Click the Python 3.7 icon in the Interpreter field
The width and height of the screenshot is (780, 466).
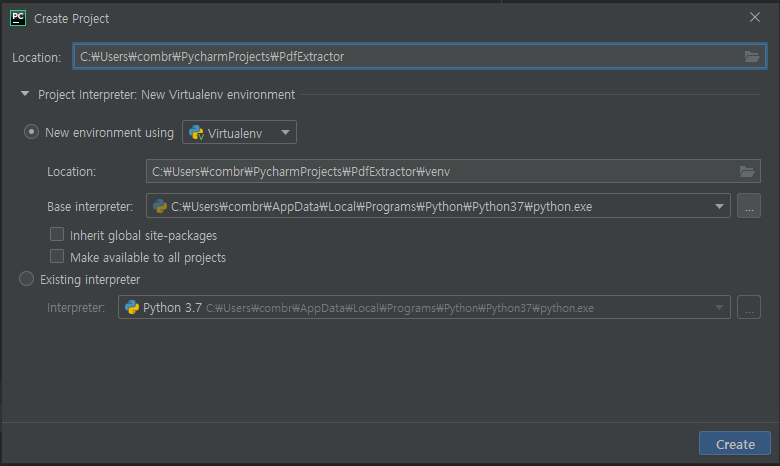pos(132,307)
